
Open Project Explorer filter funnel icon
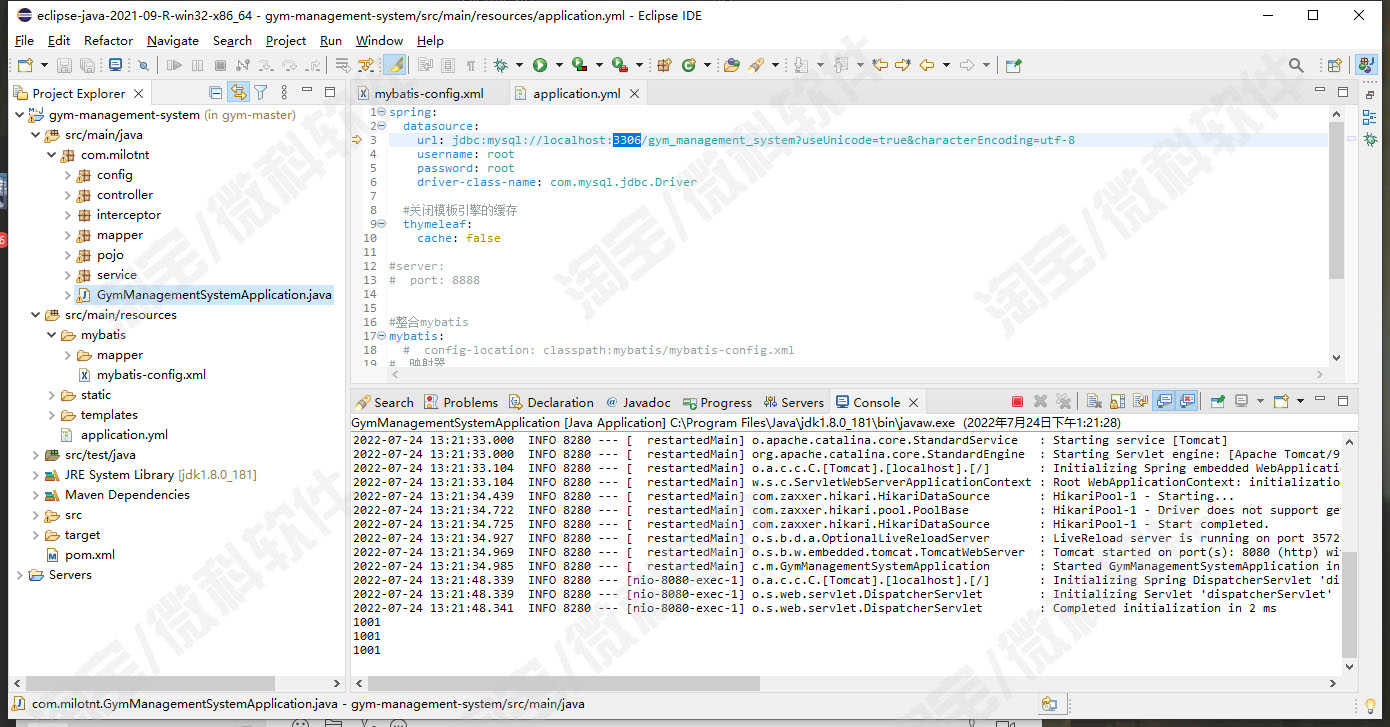261,92
